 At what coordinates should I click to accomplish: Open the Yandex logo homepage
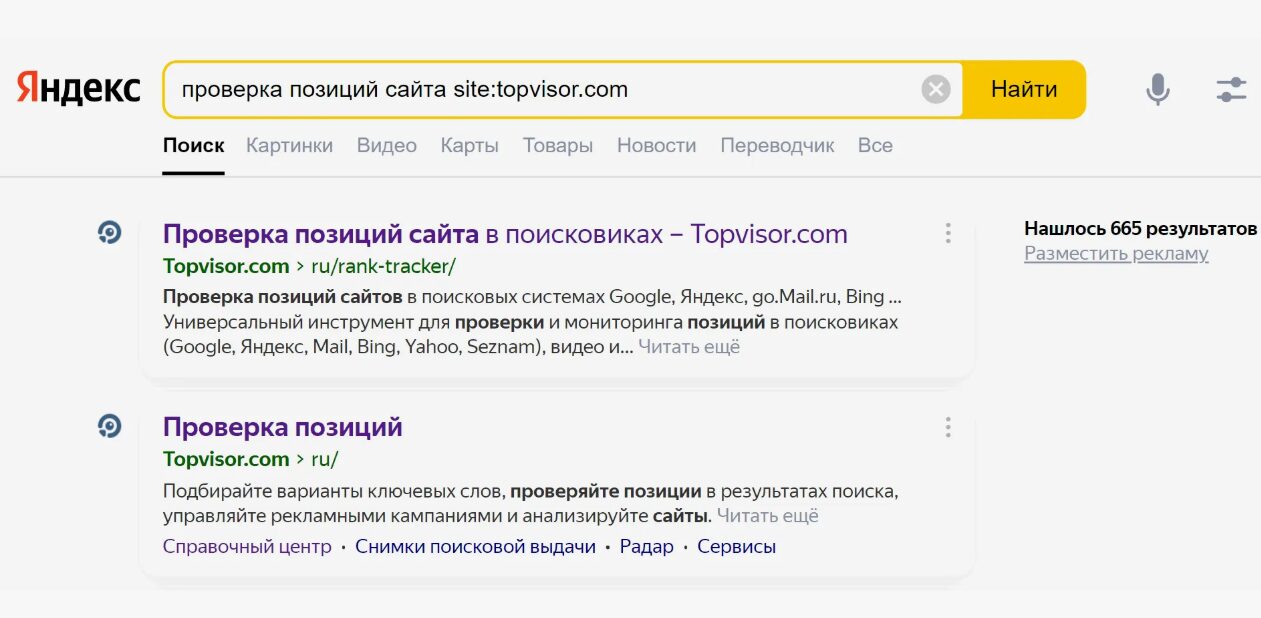(78, 89)
